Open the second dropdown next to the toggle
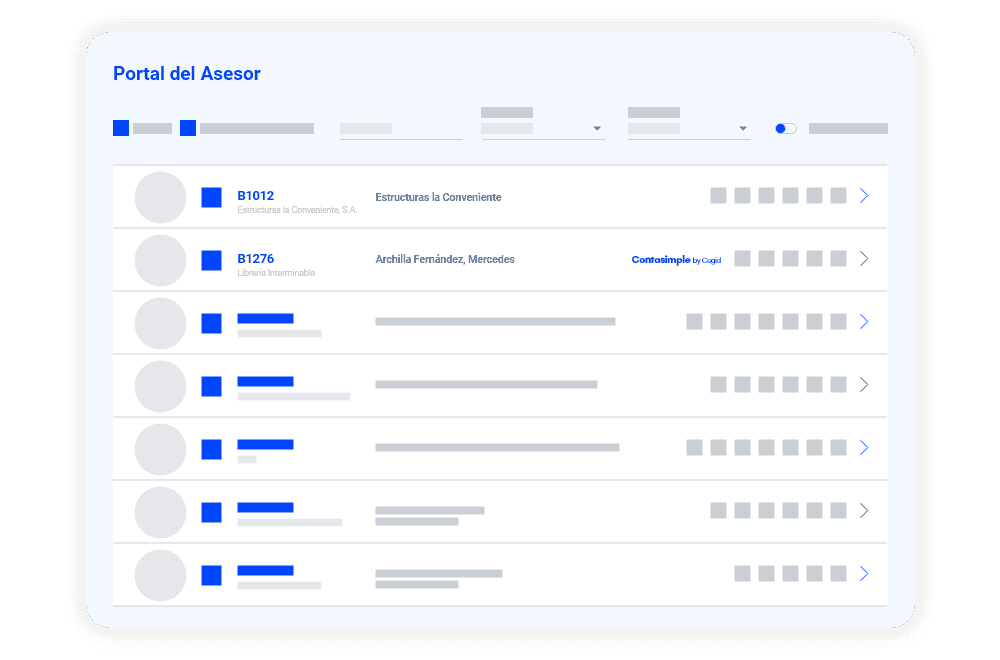The image size is (1000, 660). (x=689, y=129)
